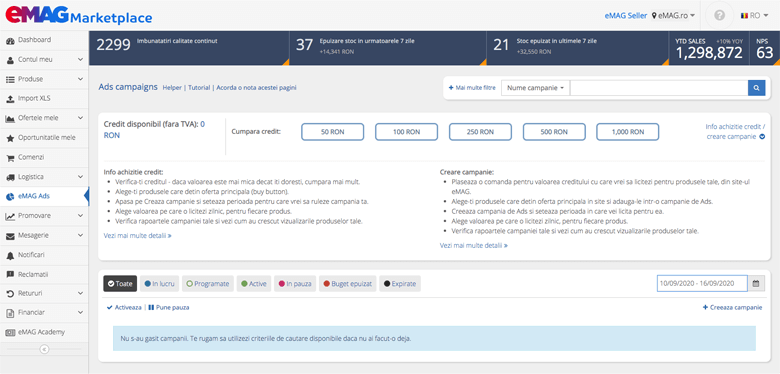Screen dimensions: 780x374
Task: Filter campaigns by In pauza status
Action: click(295, 283)
